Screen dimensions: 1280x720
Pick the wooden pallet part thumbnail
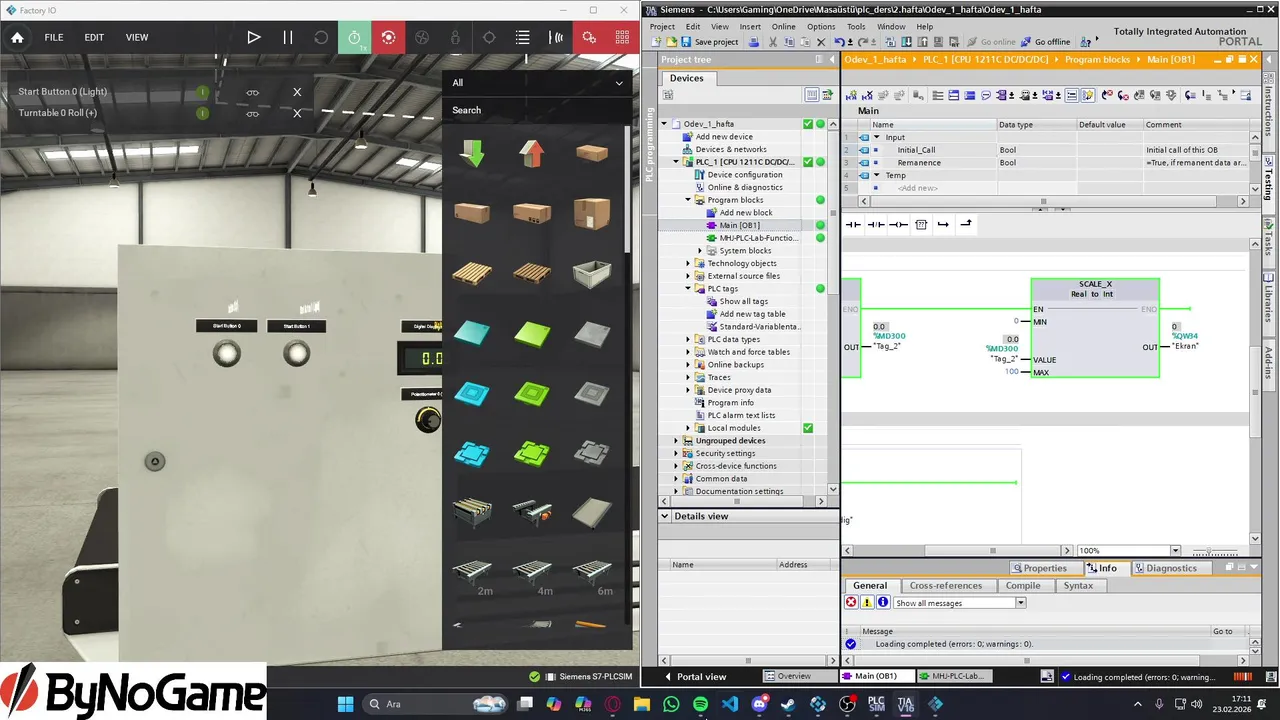(472, 272)
